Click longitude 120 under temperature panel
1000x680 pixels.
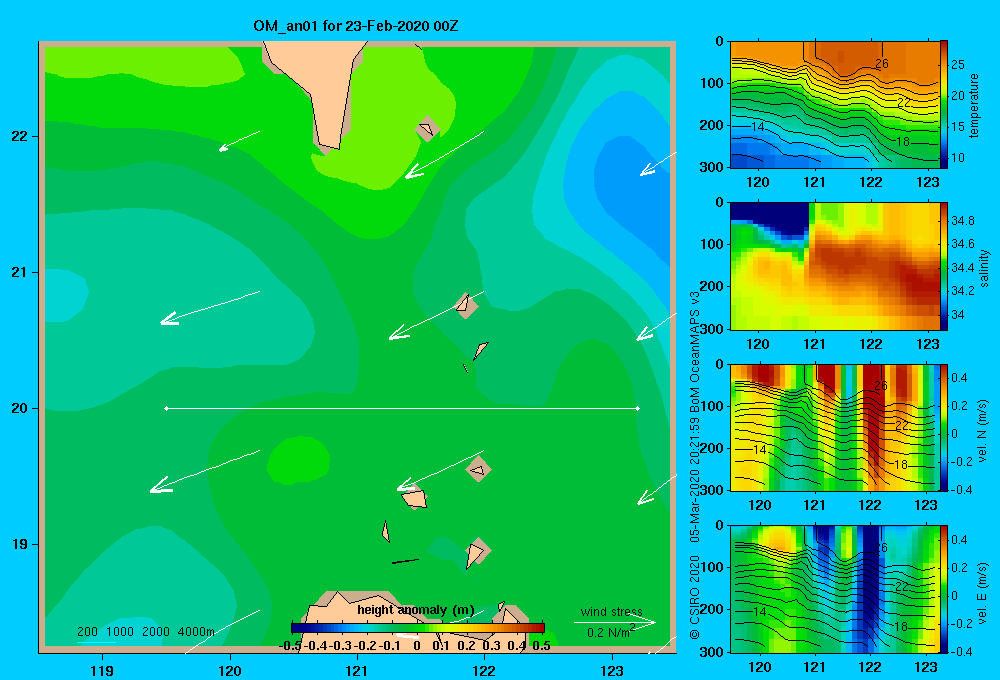pyautogui.click(x=758, y=182)
